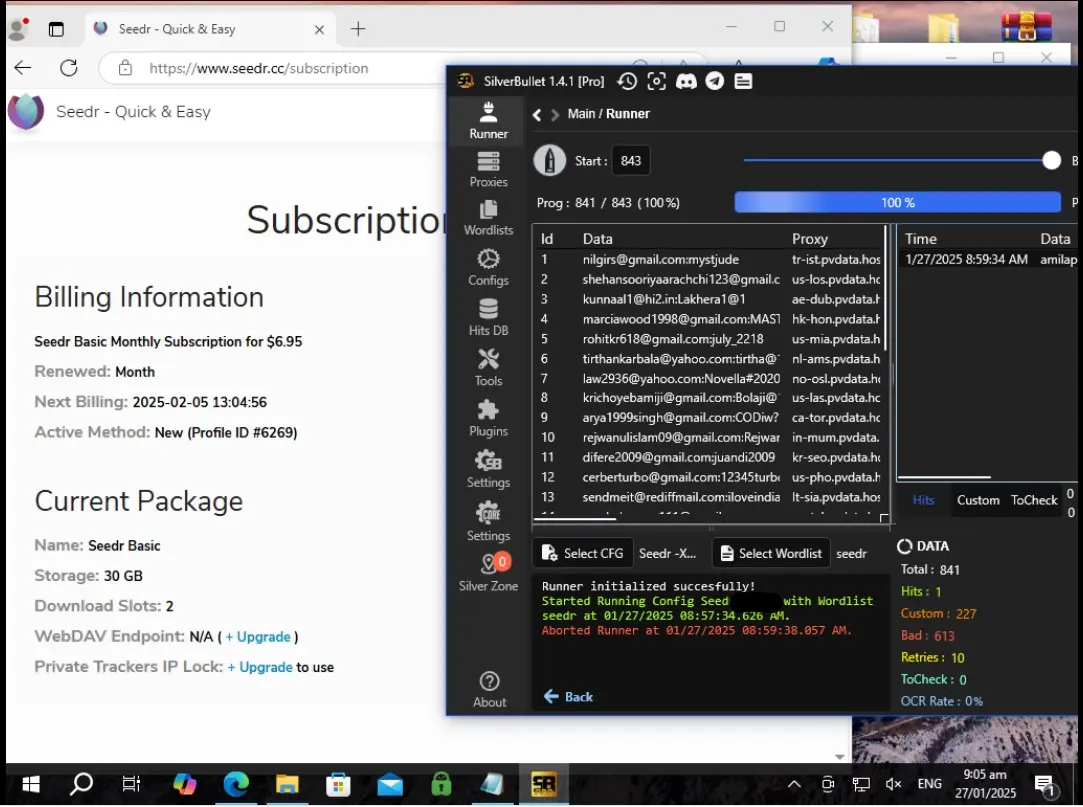The width and height of the screenshot is (1083, 807).
Task: Click the 'Bad : 613' statistic
Action: coord(928,636)
